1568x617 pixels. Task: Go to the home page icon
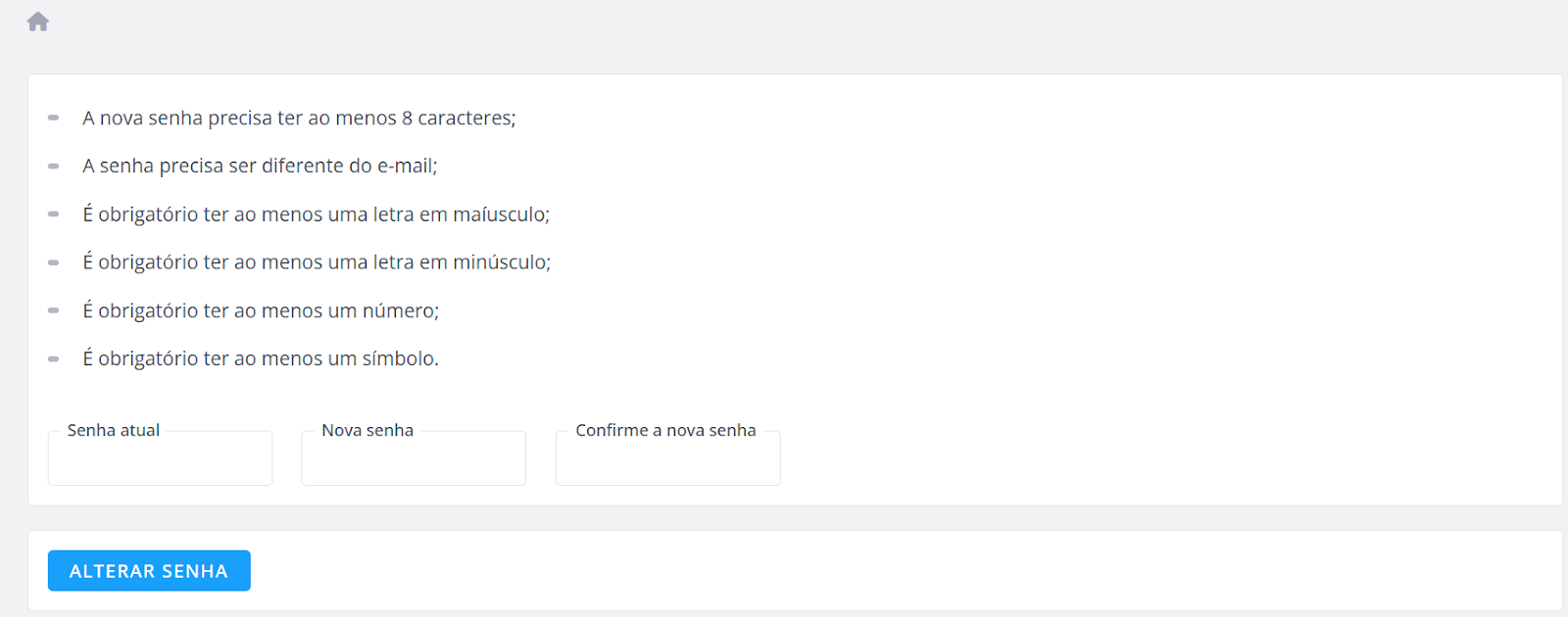click(38, 22)
